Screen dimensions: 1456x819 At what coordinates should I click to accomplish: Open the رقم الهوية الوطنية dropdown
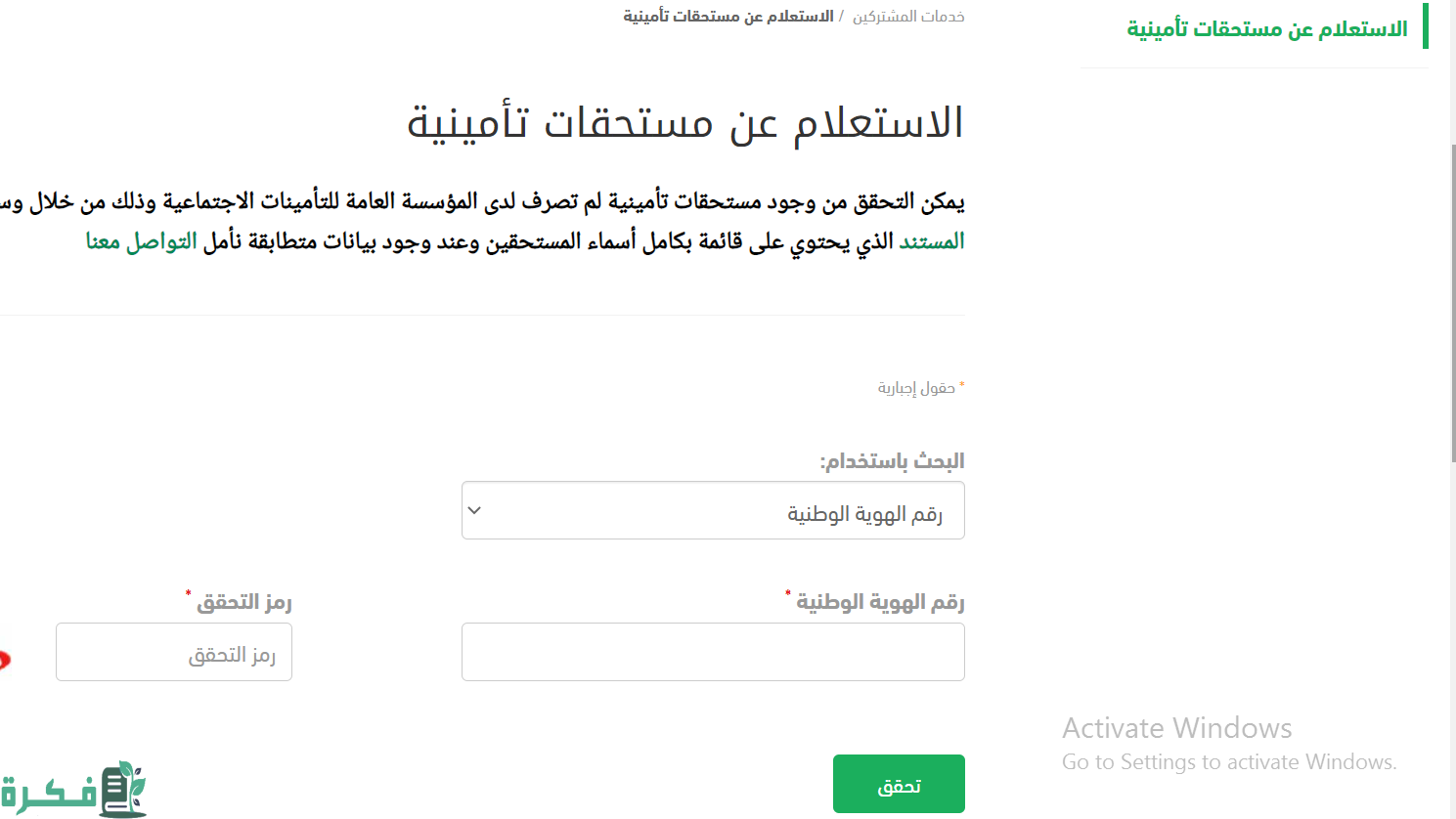(x=713, y=510)
